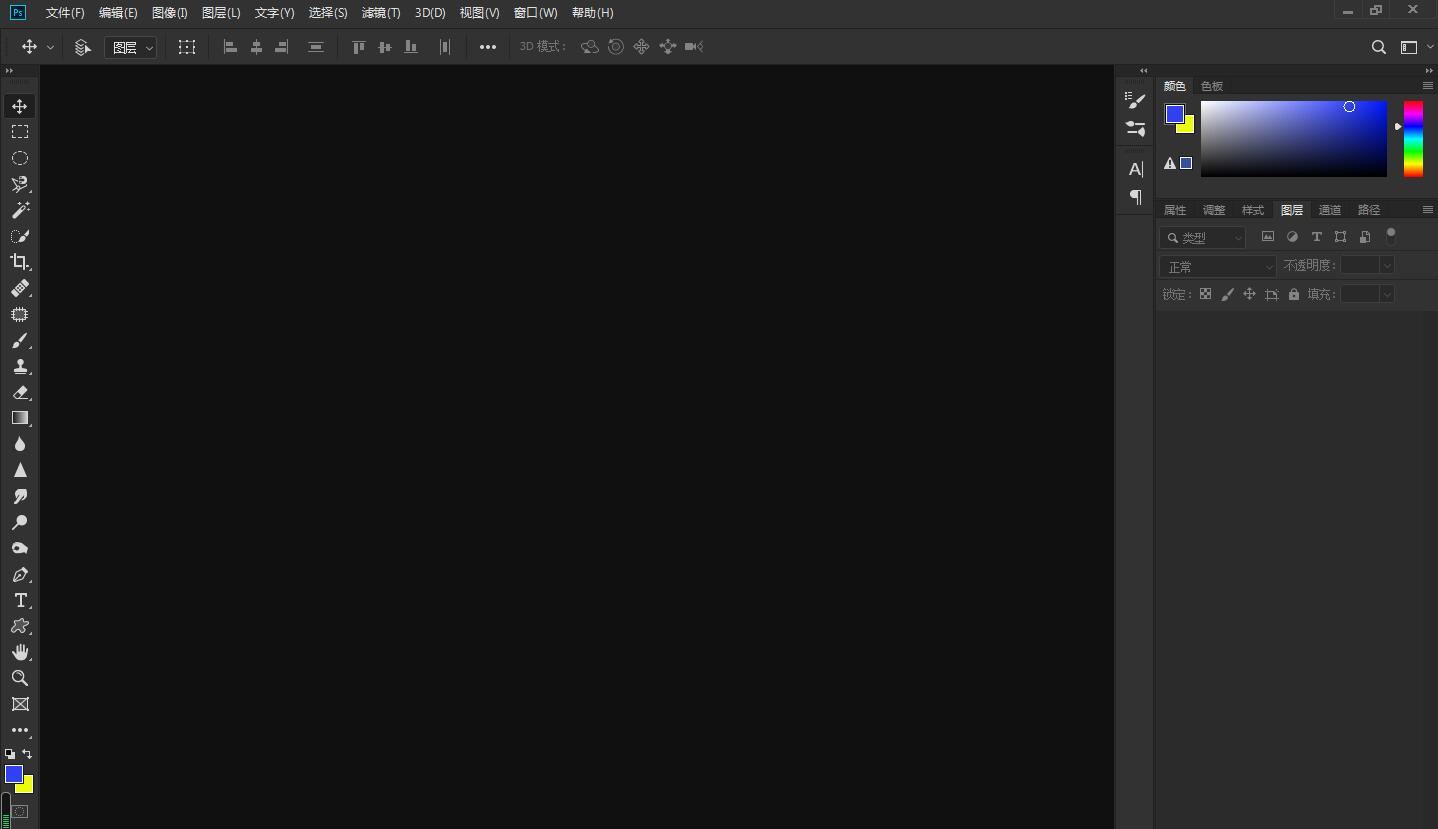Select the Brush tool in the toolbox
This screenshot has height=829, width=1438.
(19, 340)
